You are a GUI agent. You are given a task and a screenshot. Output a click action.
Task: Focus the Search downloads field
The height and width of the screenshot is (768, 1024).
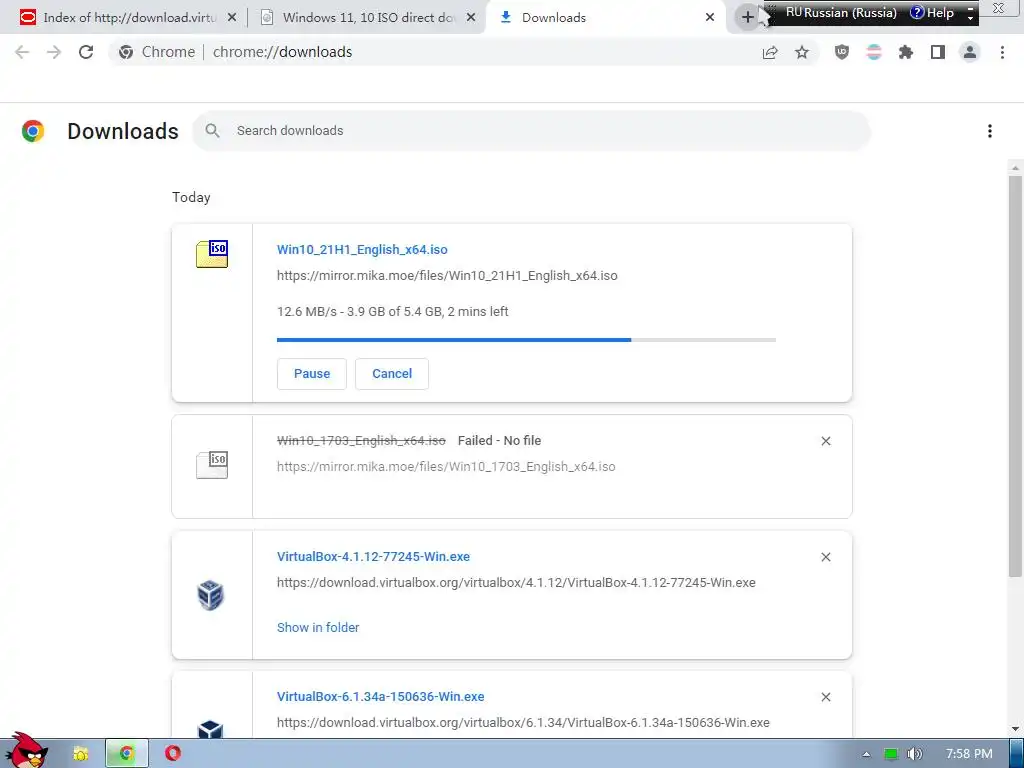532,131
